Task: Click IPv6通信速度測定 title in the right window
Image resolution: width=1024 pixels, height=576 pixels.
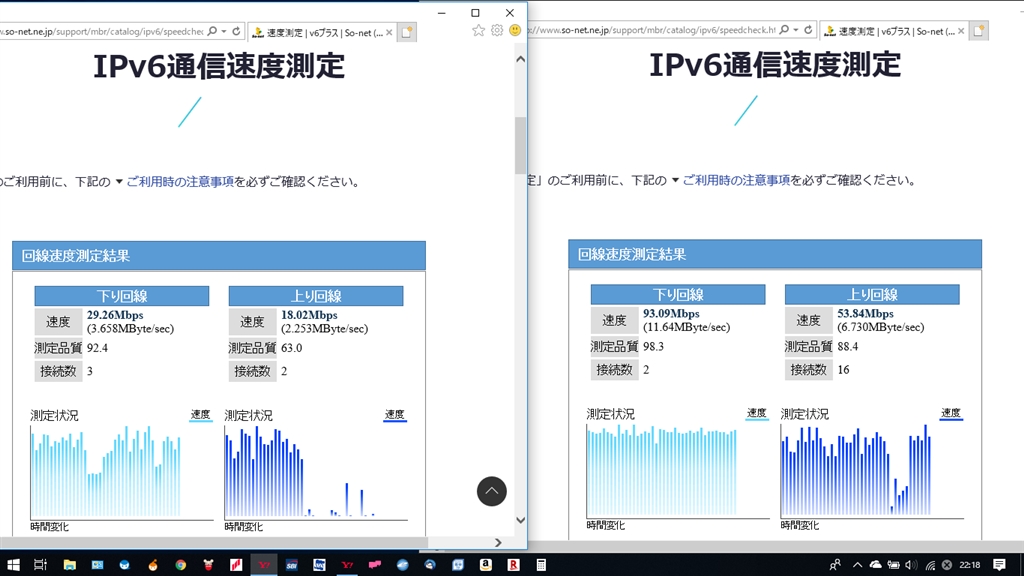Action: (775, 65)
